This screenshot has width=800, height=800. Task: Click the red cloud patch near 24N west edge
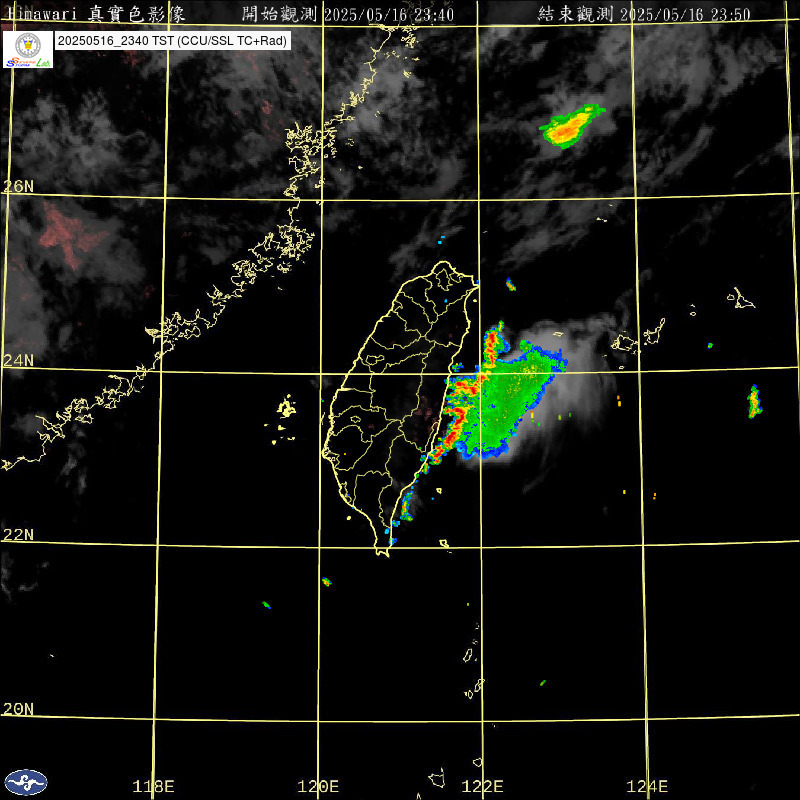click(70, 235)
